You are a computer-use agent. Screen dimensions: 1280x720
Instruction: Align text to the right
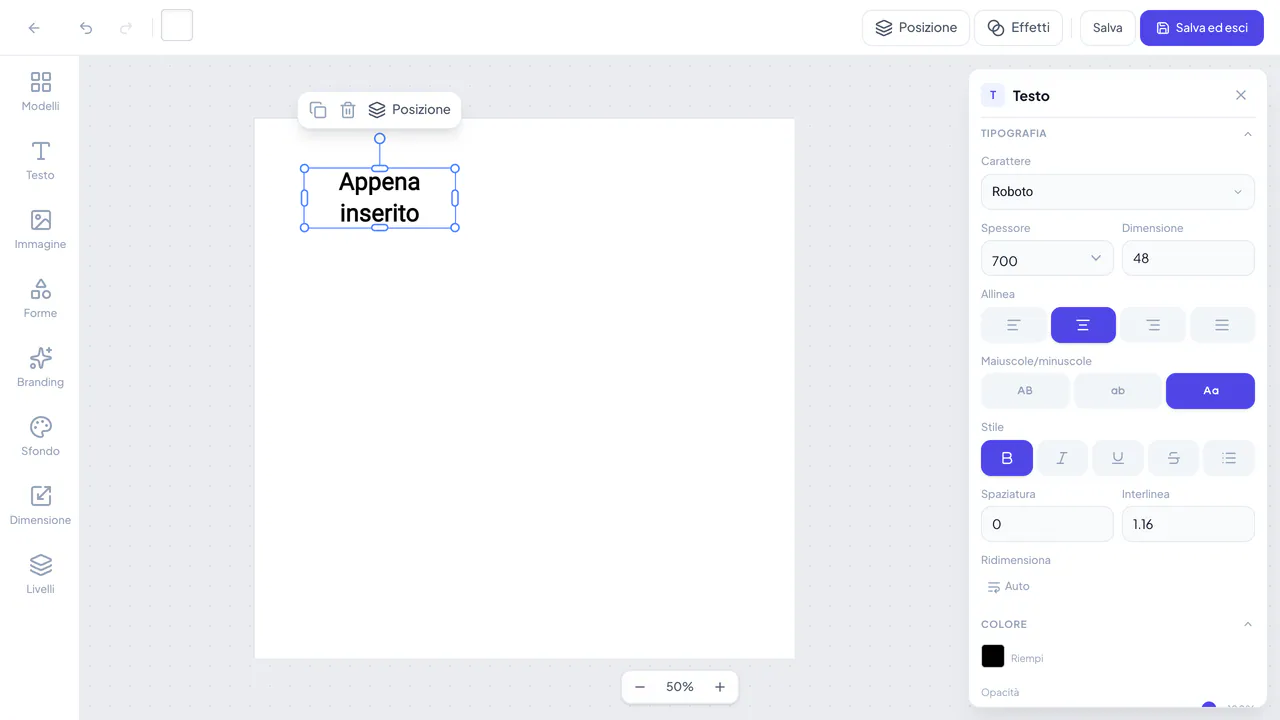tap(1153, 325)
